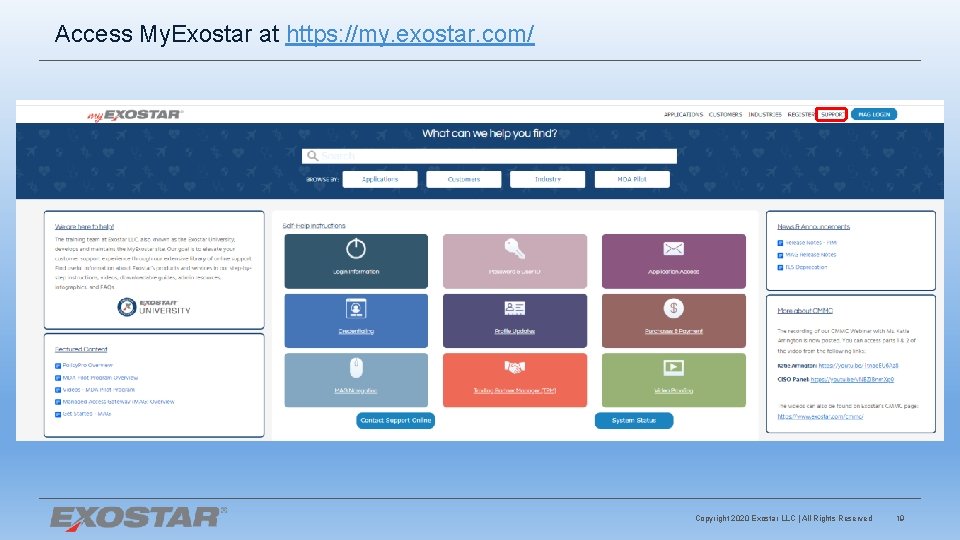Browse by Applications button
960x540 pixels.
point(380,179)
